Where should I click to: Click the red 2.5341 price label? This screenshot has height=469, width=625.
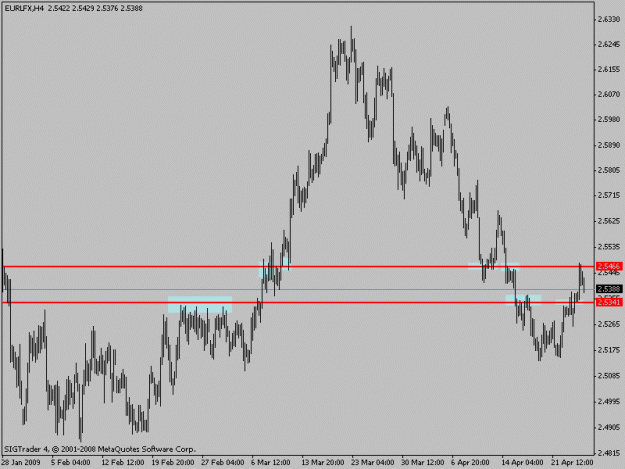(609, 302)
